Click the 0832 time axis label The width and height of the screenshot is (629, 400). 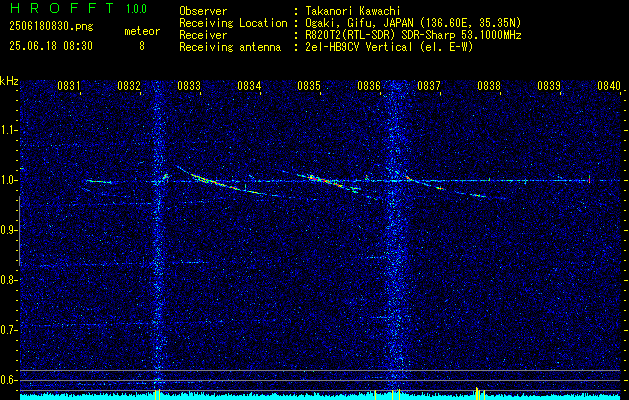click(x=129, y=85)
